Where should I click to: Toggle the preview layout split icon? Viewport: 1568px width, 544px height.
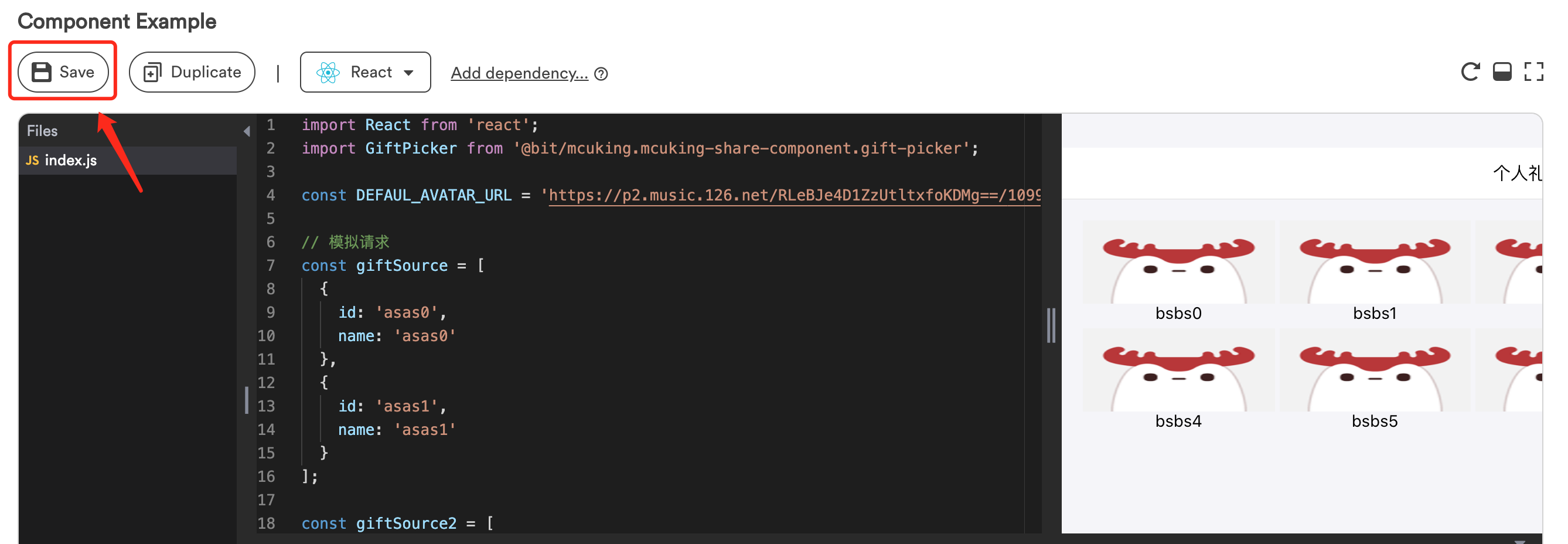pos(1502,72)
